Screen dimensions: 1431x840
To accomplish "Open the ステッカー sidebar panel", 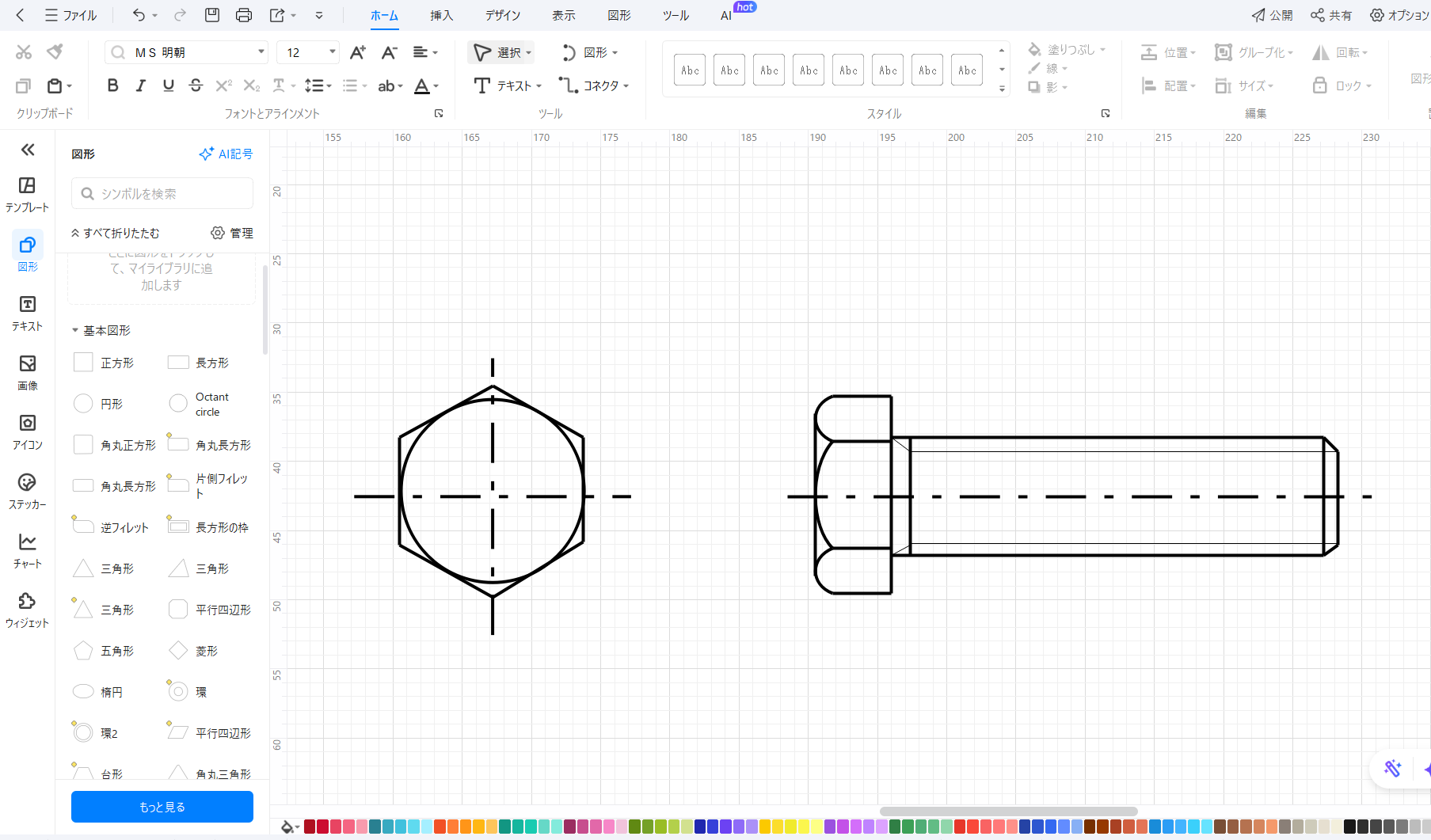I will 28,491.
